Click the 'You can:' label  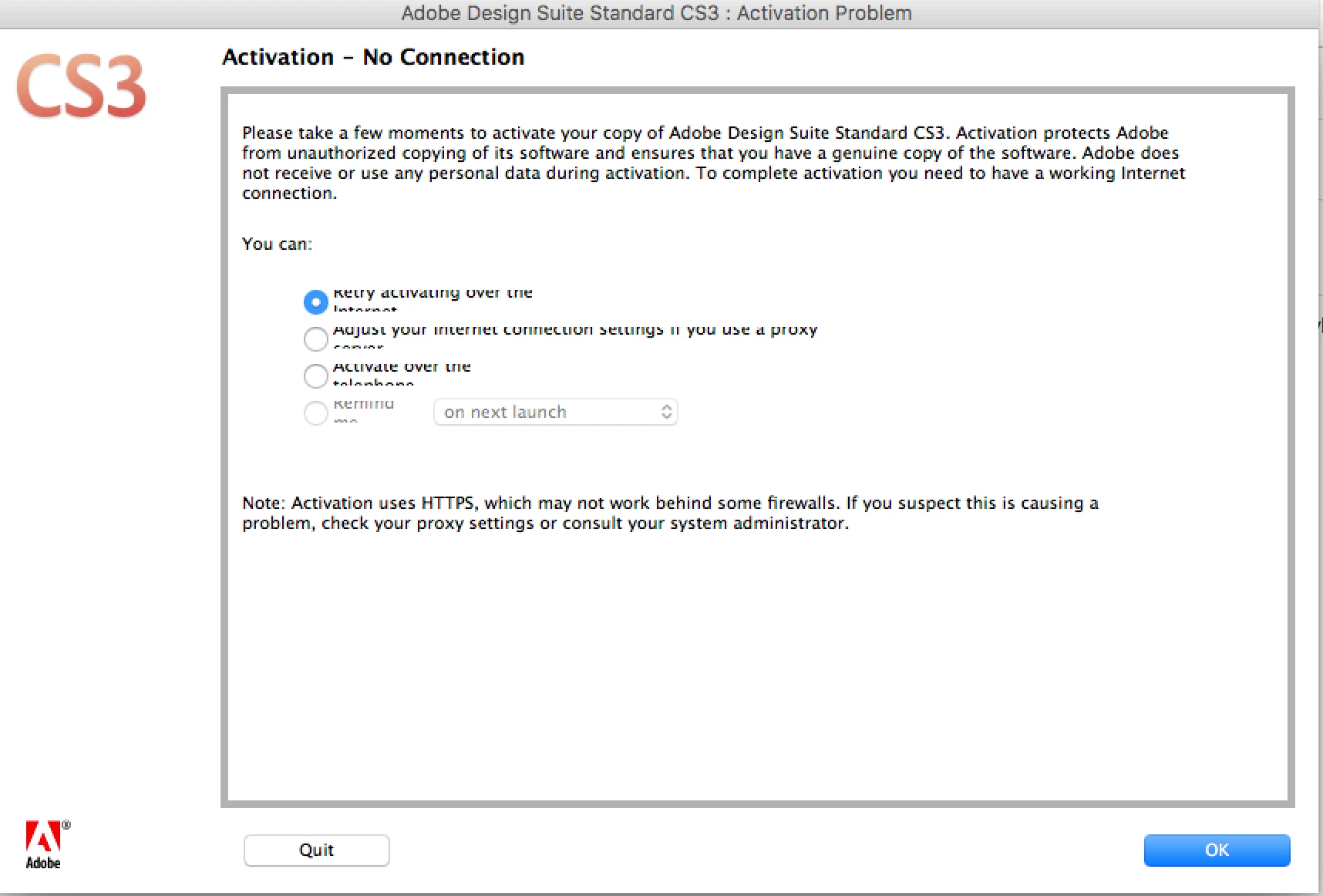point(277,244)
